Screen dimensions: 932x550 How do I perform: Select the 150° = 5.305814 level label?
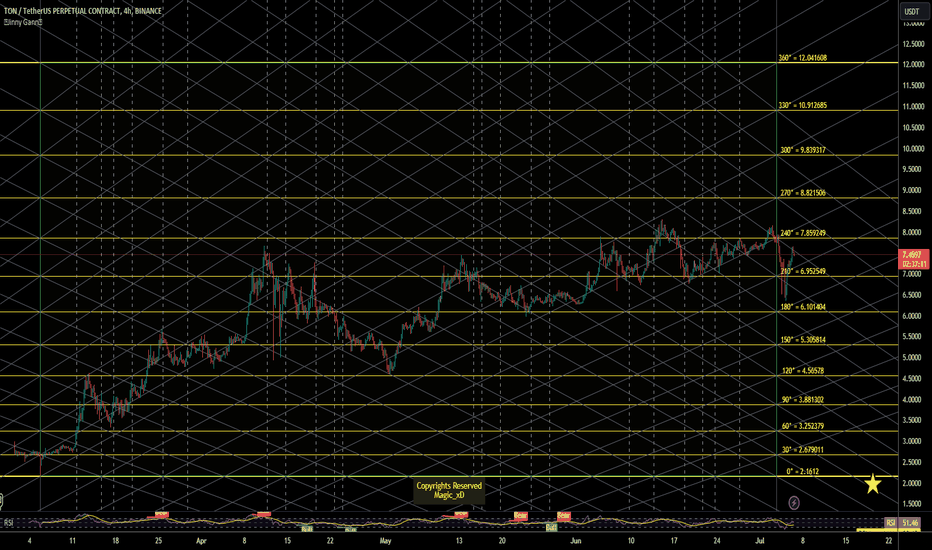(802, 340)
